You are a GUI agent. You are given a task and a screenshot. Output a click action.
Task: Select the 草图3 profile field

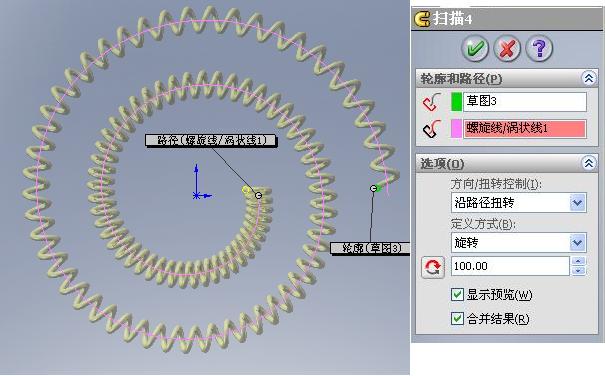pyautogui.click(x=525, y=102)
